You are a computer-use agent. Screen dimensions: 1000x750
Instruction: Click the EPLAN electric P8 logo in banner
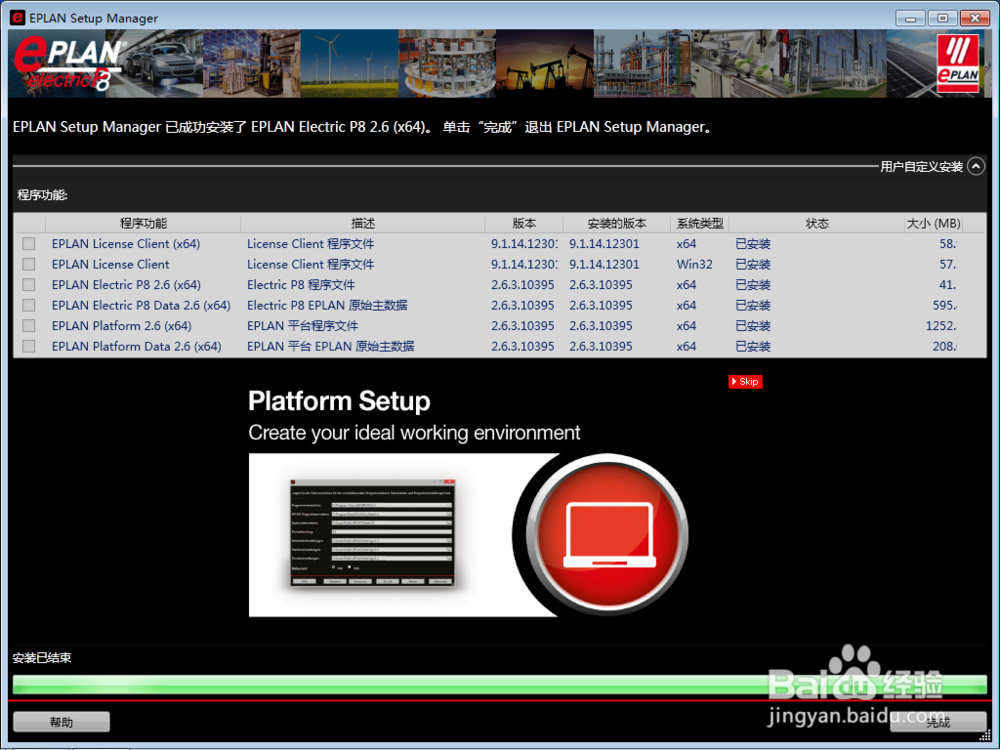coord(69,64)
